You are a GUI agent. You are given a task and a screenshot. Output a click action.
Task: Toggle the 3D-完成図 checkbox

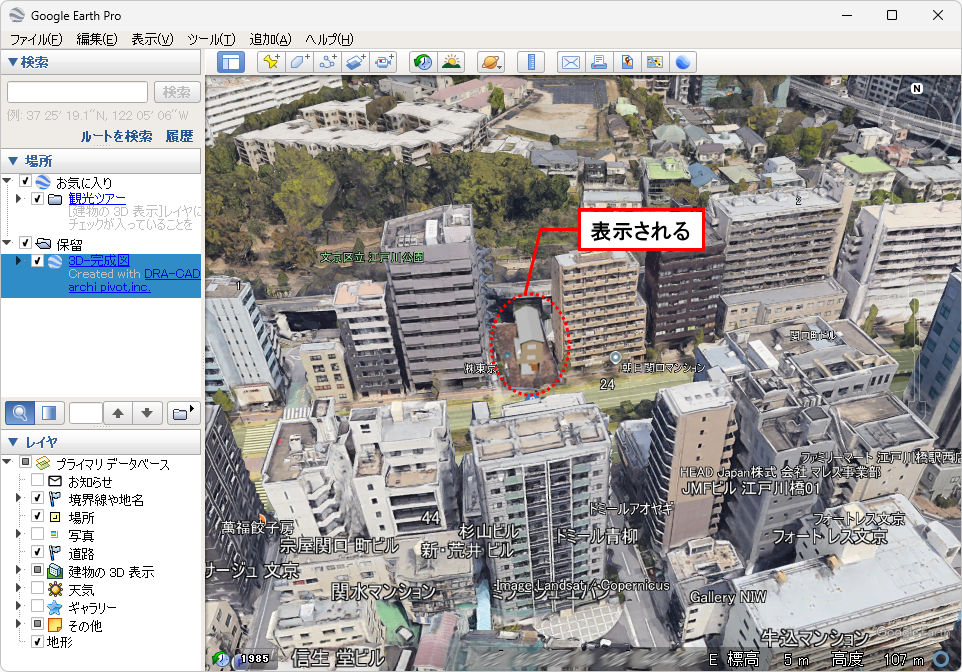click(x=37, y=261)
